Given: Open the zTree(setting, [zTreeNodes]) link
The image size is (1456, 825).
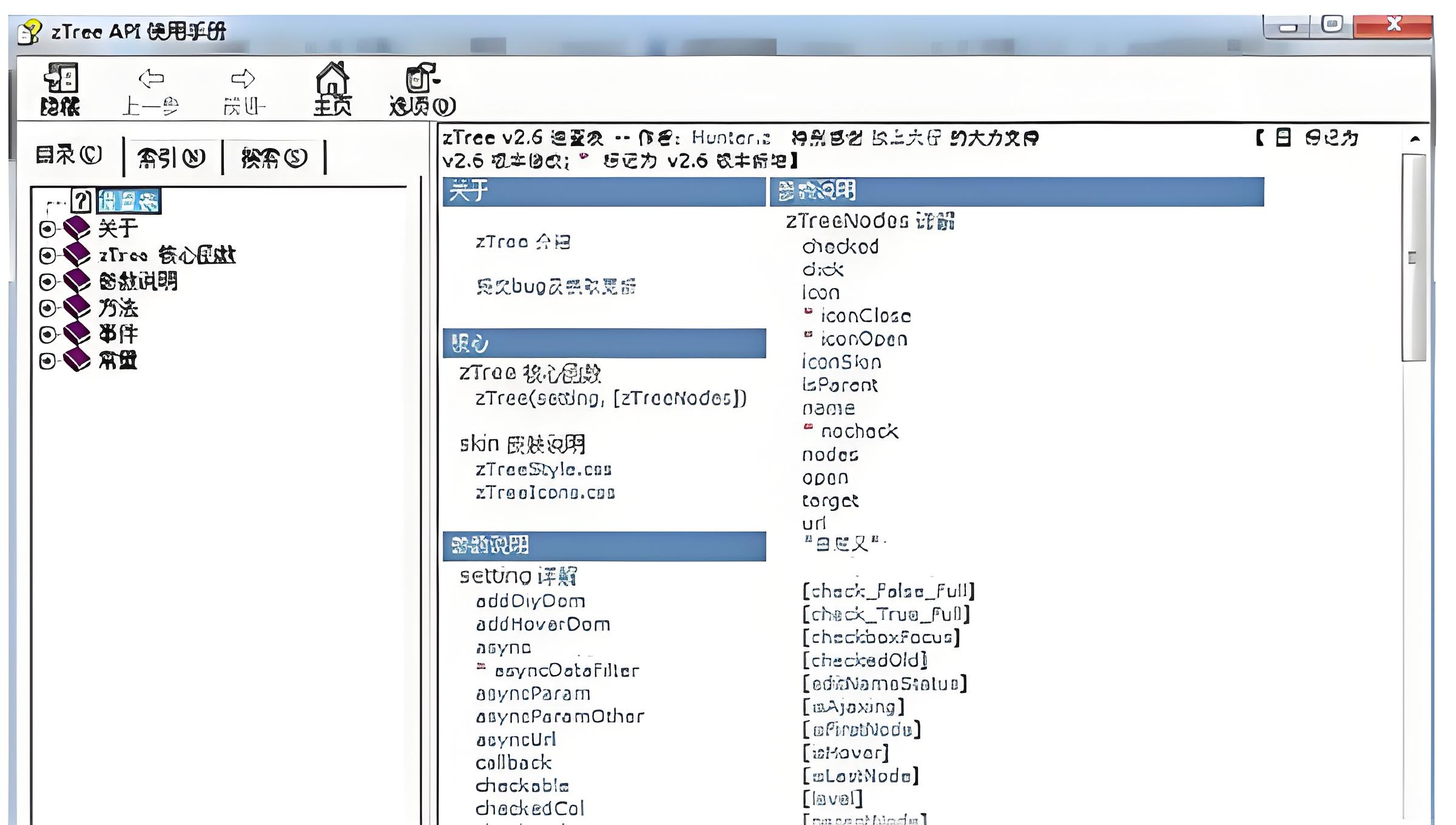Looking at the screenshot, I should click(x=611, y=398).
